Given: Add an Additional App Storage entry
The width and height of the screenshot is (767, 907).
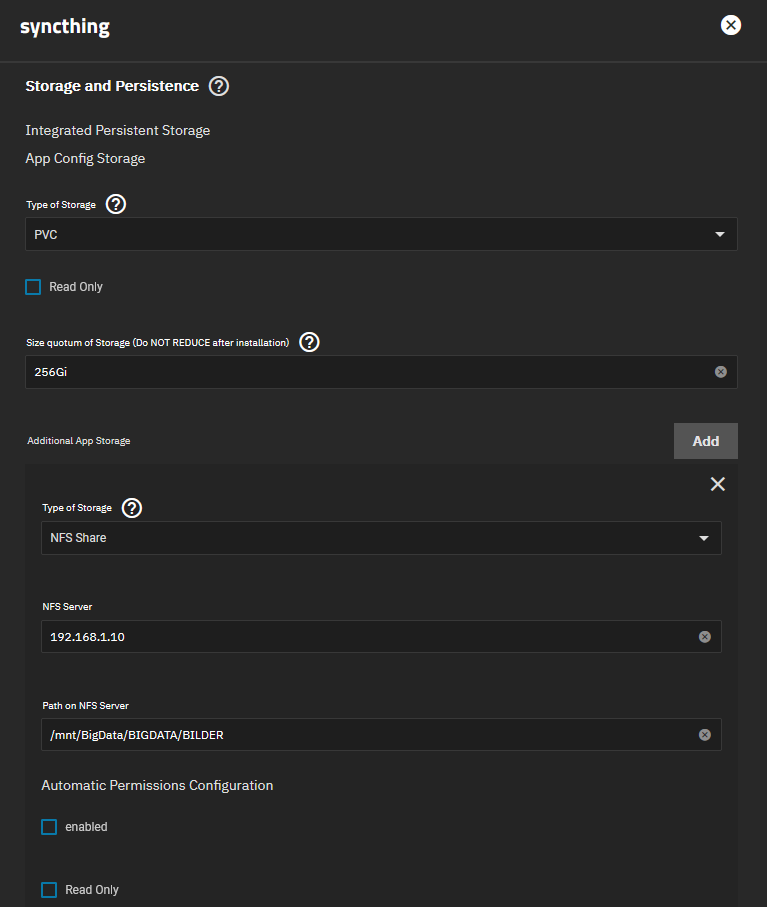Looking at the screenshot, I should pyautogui.click(x=706, y=441).
